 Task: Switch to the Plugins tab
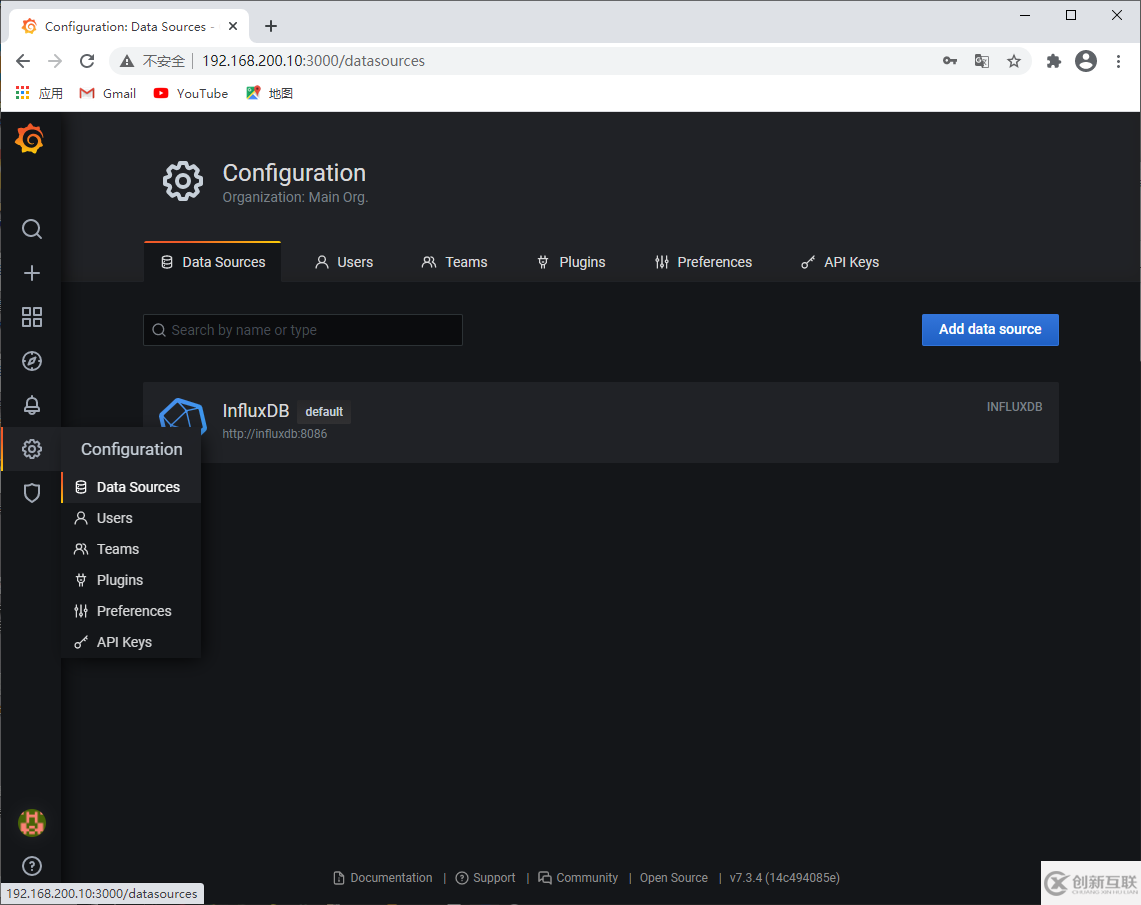[x=571, y=262]
